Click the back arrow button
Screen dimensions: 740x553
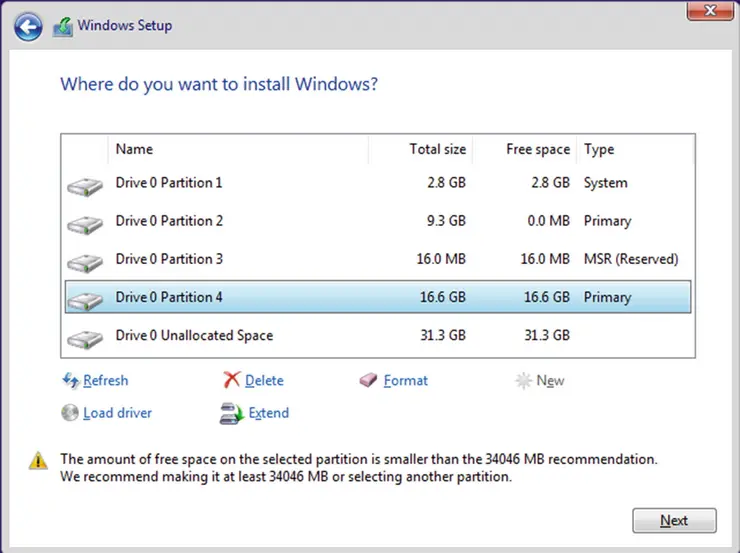pyautogui.click(x=28, y=26)
